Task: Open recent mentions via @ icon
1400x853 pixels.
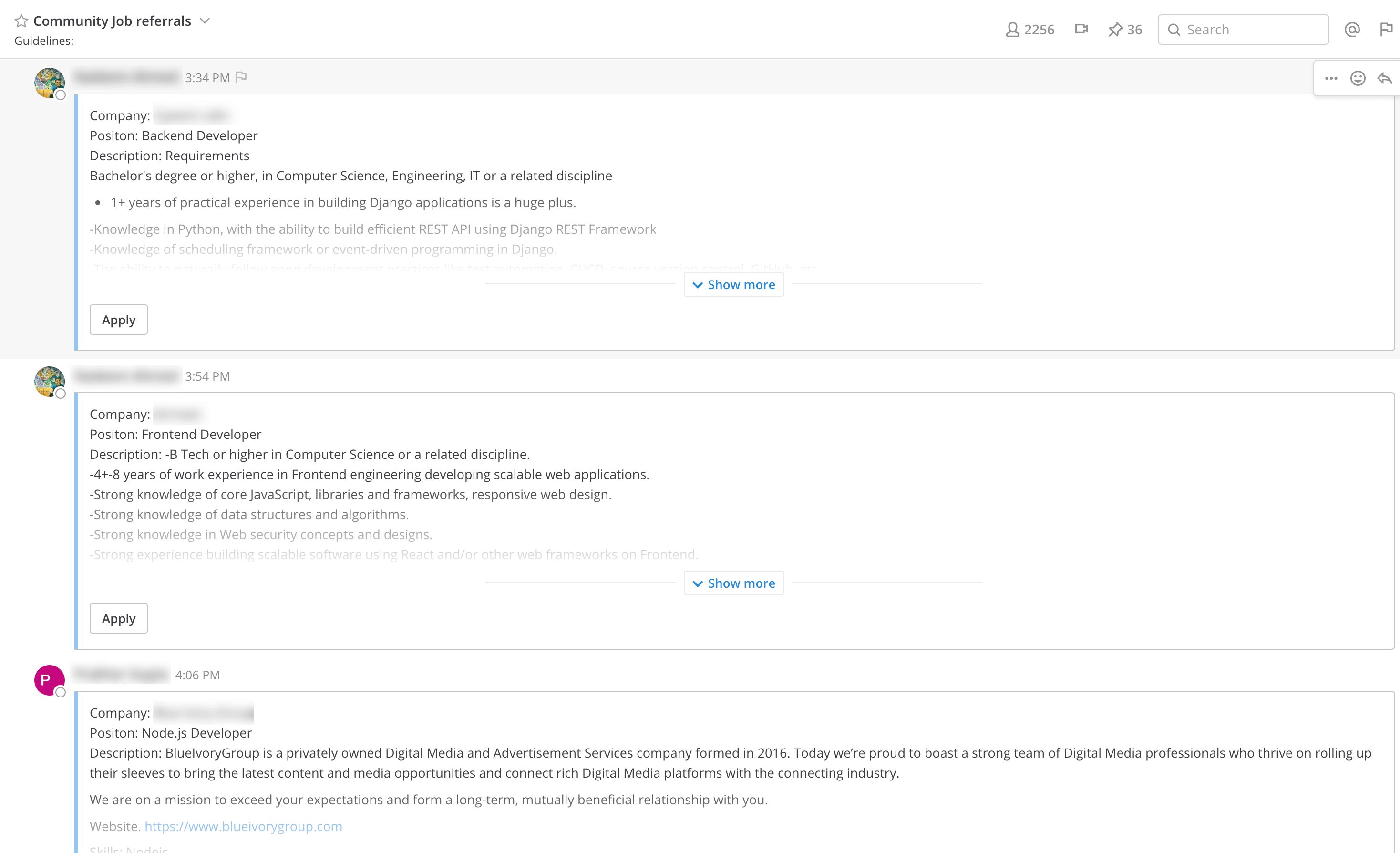Action: (x=1352, y=30)
